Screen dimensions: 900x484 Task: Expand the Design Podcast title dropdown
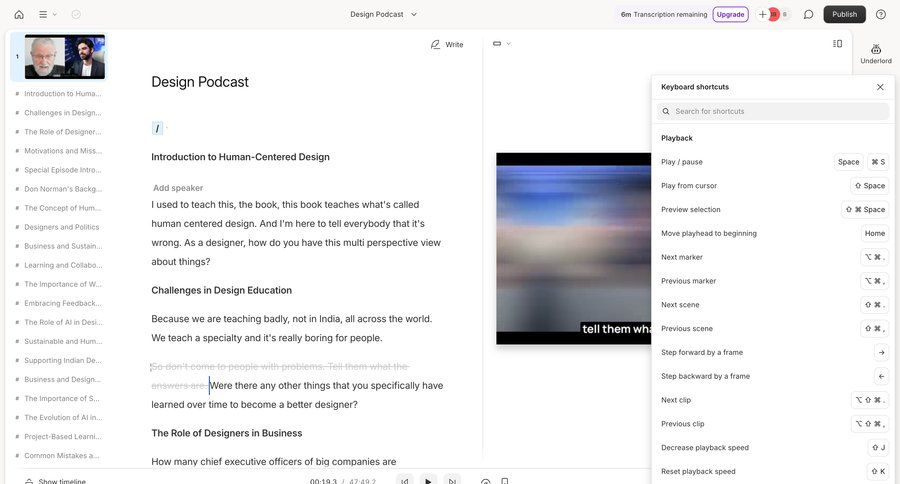[x=384, y=14]
